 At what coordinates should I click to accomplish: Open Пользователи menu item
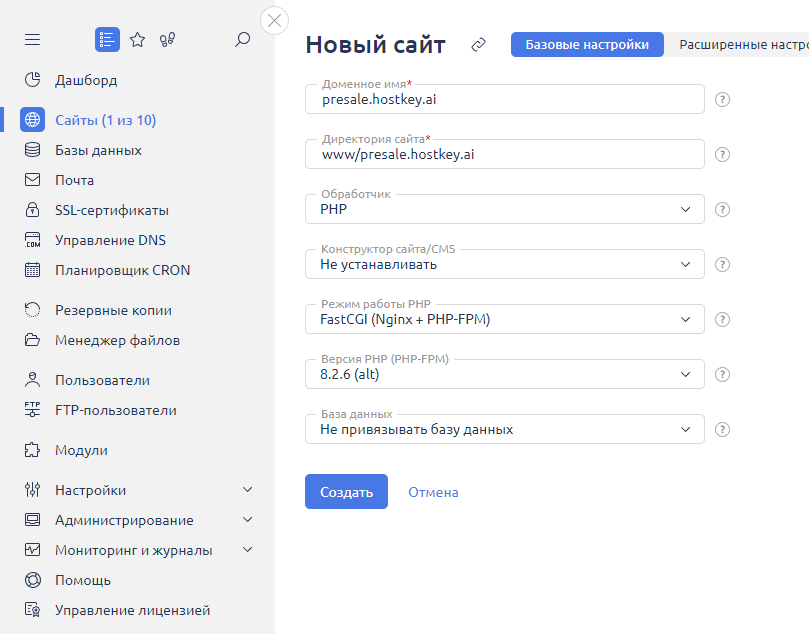103,380
